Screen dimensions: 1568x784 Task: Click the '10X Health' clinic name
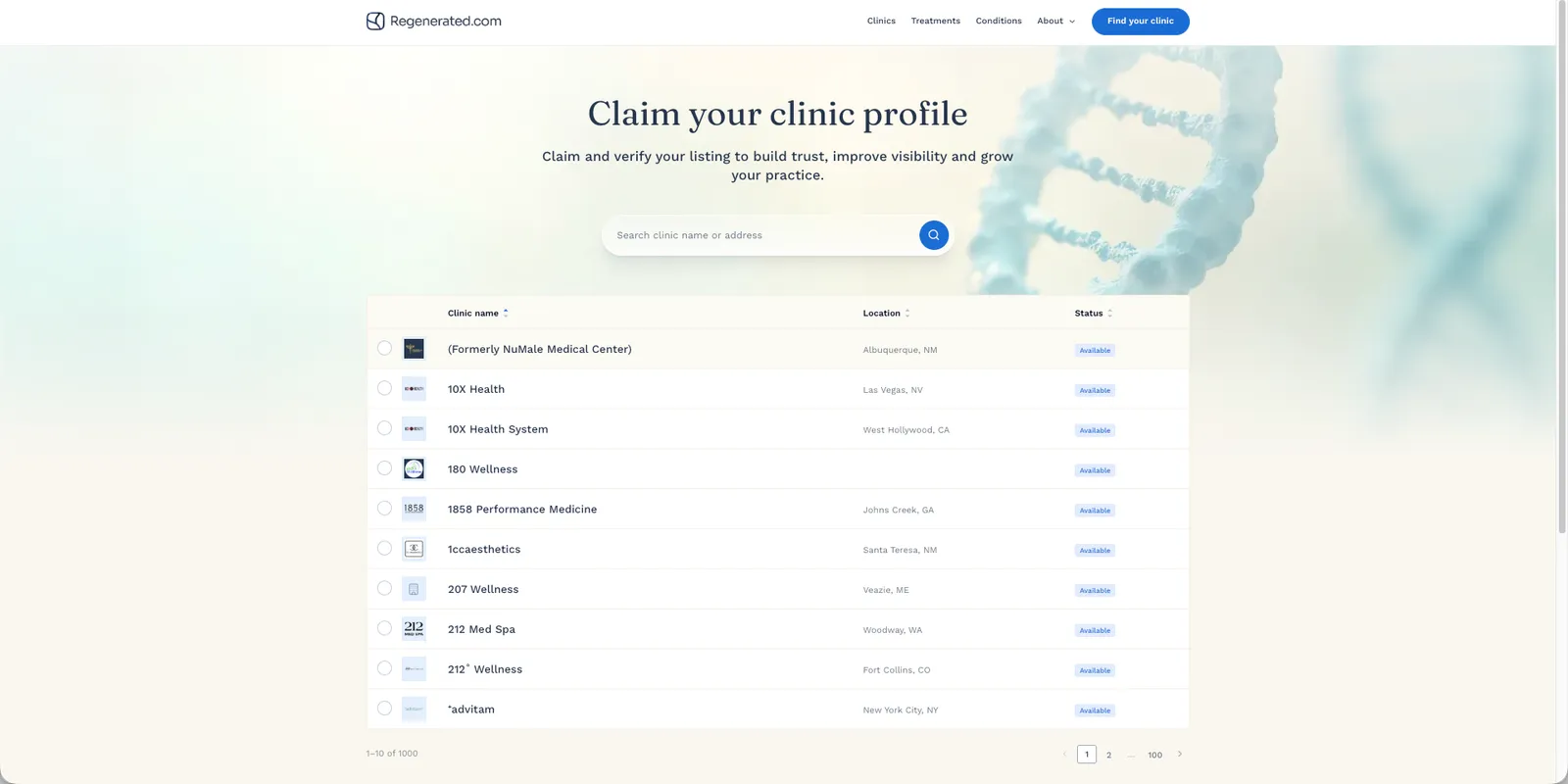click(476, 389)
